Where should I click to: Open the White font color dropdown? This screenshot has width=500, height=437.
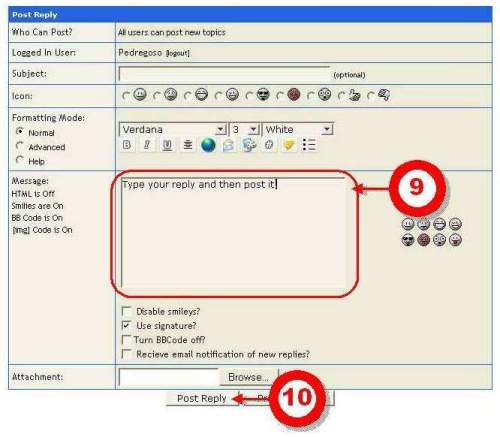298,129
